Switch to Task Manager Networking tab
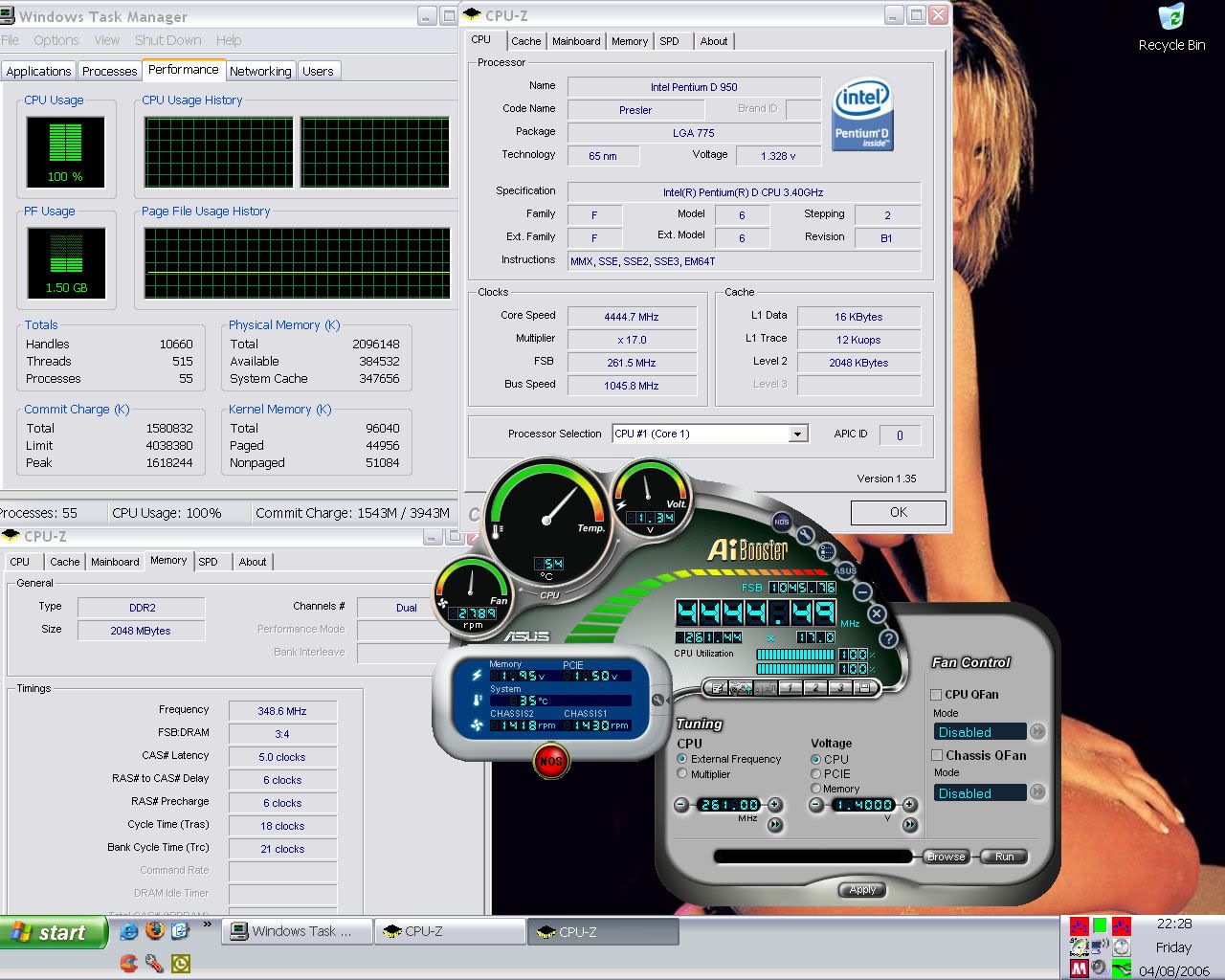This screenshot has width=1225, height=980. tap(260, 71)
